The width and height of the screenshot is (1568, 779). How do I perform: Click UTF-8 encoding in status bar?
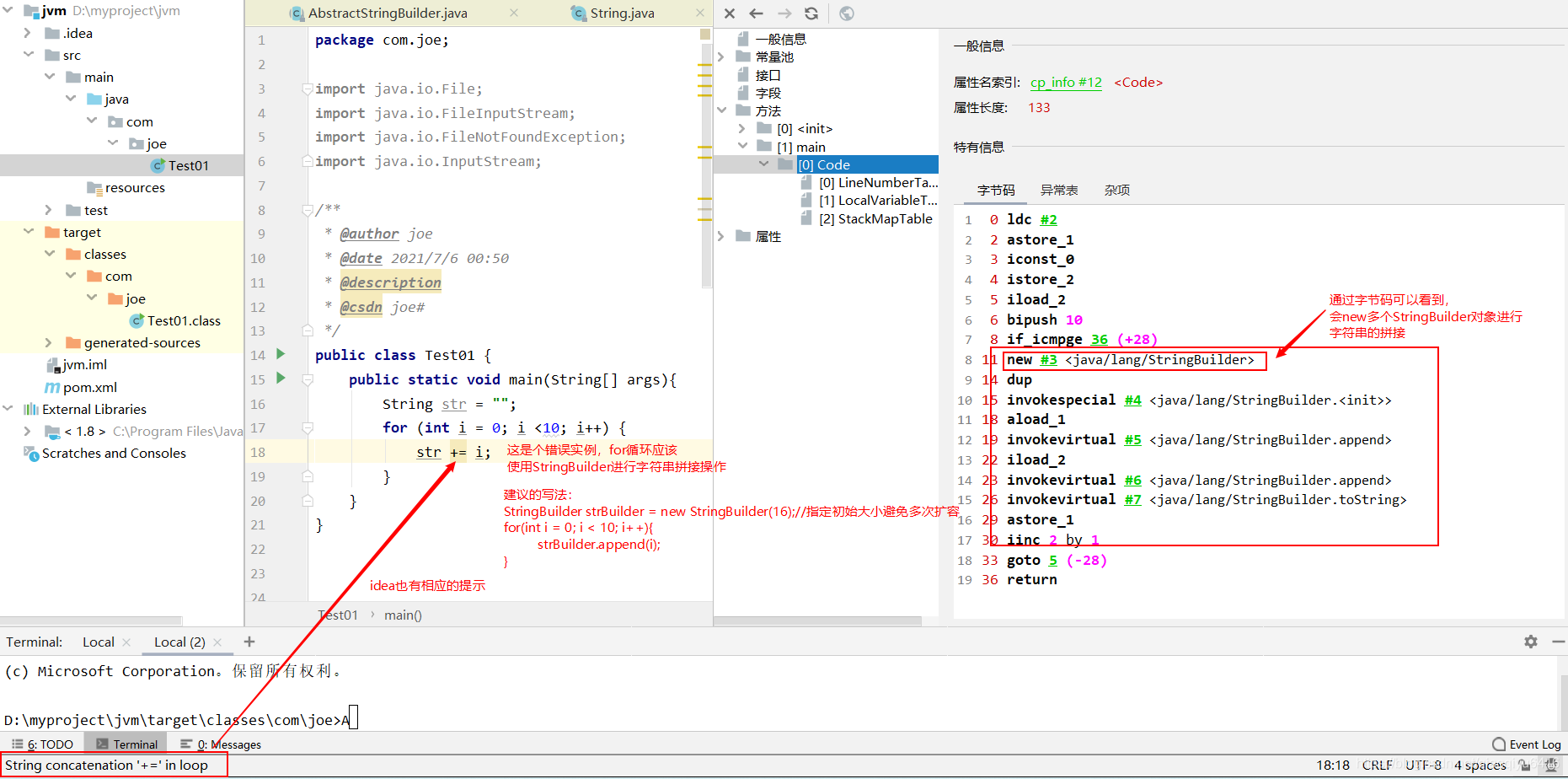coord(1423,765)
